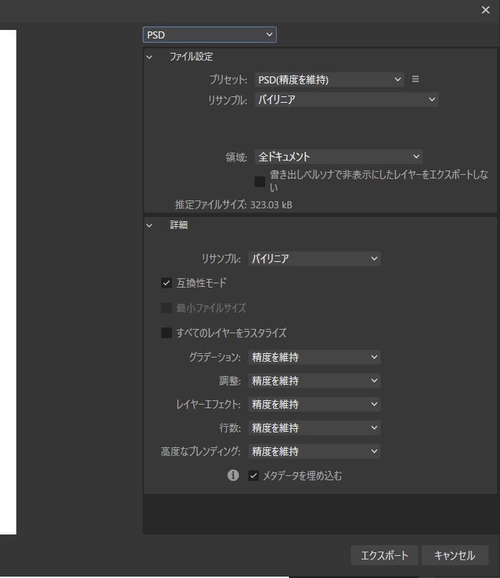
Task: Open リサンプル dropdown in ファイル設定 section
Action: [346, 100]
